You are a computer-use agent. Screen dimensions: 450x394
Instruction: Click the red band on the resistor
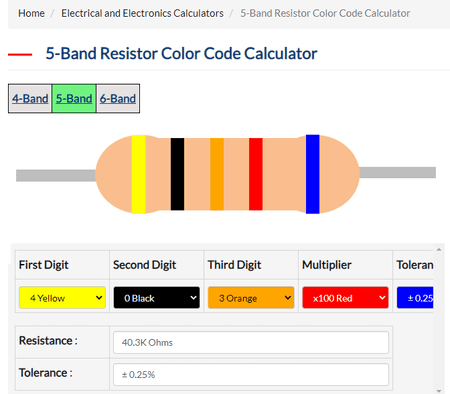point(256,174)
